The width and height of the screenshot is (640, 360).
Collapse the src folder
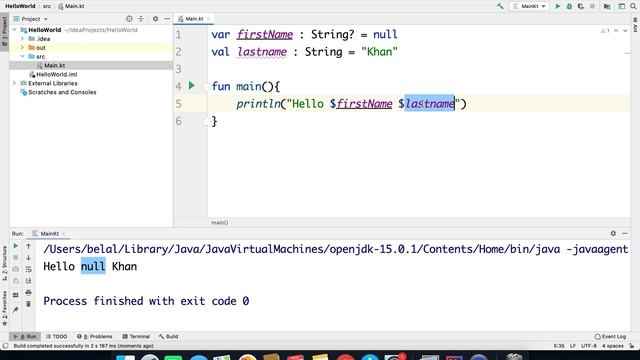coord(22,56)
